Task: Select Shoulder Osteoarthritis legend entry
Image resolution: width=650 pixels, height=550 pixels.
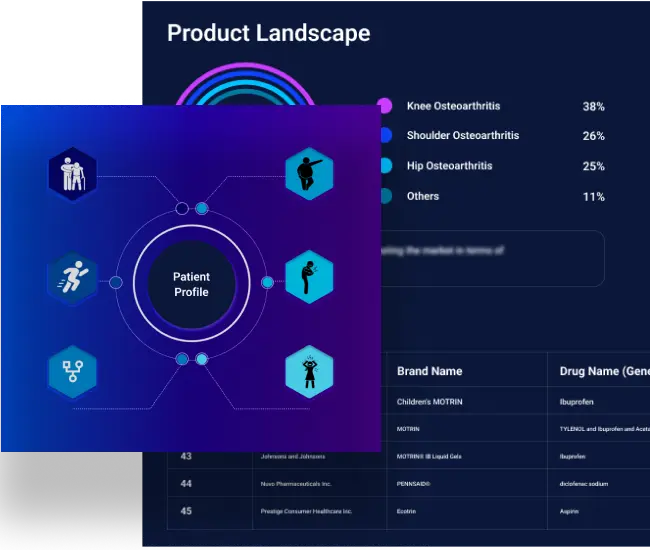Action: (x=462, y=136)
